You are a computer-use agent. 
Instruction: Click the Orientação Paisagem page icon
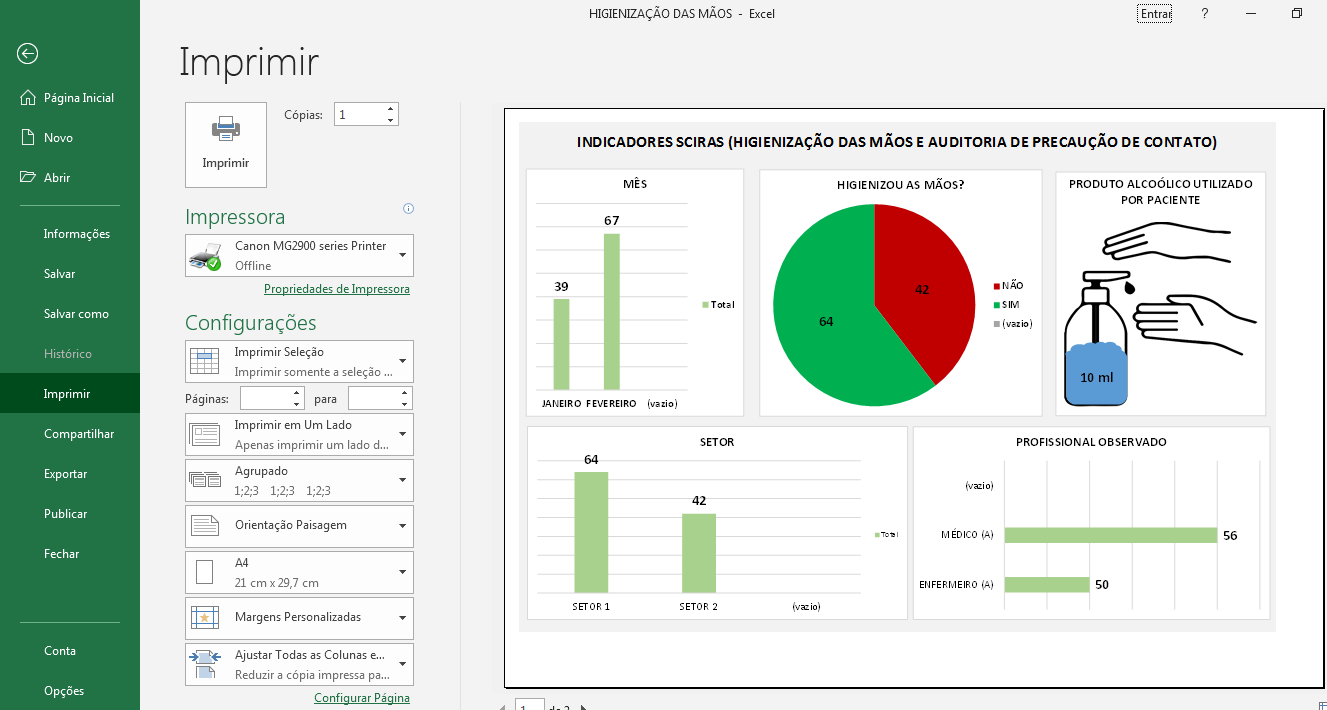(203, 526)
